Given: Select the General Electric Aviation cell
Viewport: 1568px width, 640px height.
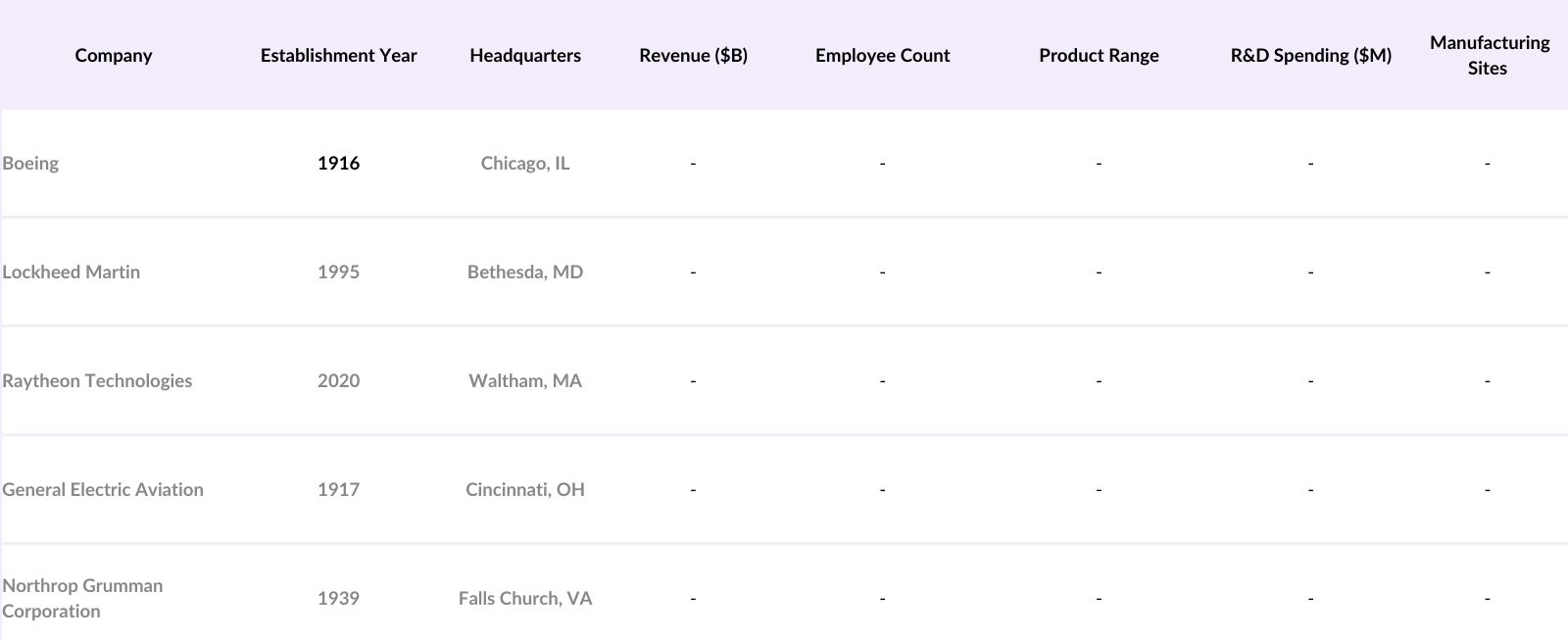Looking at the screenshot, I should click(103, 490).
